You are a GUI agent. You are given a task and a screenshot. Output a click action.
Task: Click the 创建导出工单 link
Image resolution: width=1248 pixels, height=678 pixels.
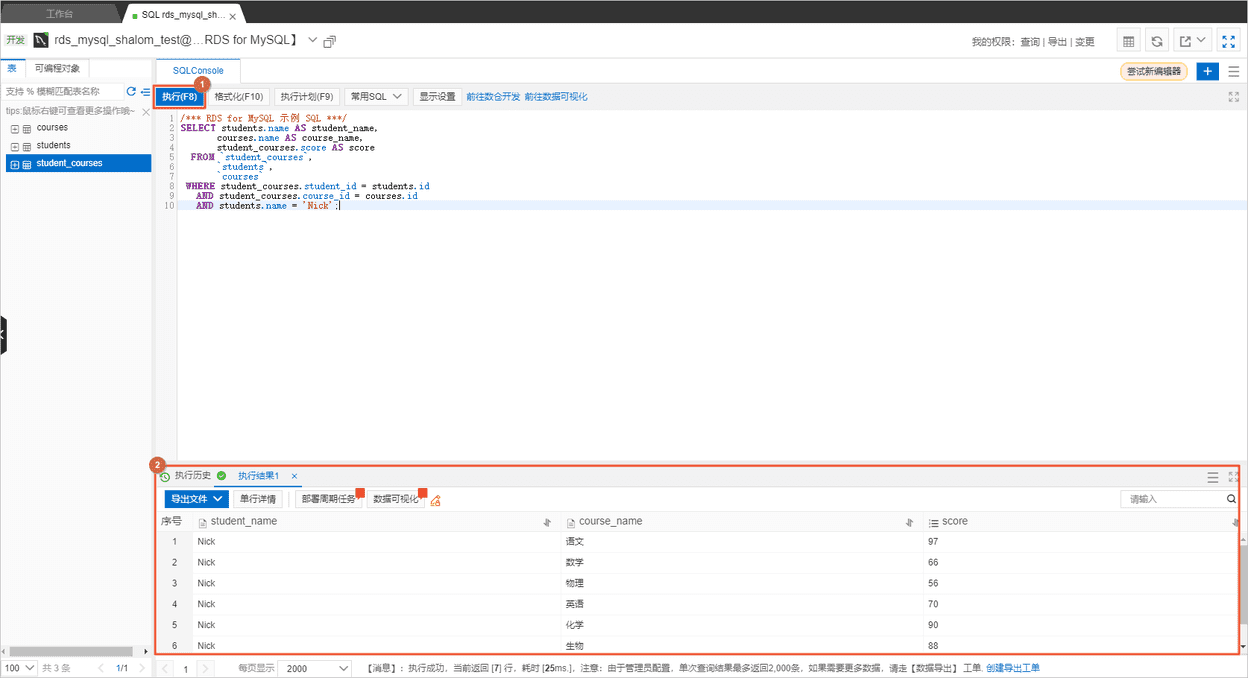point(1012,668)
